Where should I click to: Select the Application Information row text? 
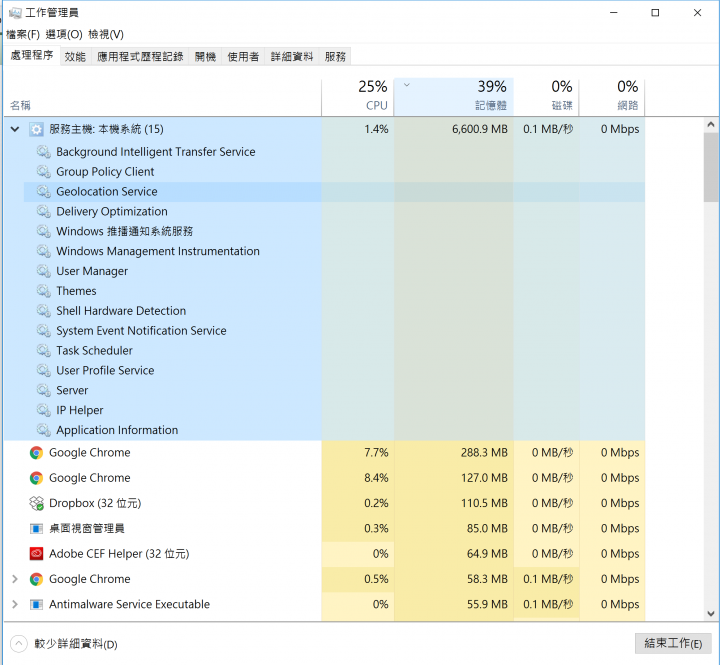[x=117, y=430]
